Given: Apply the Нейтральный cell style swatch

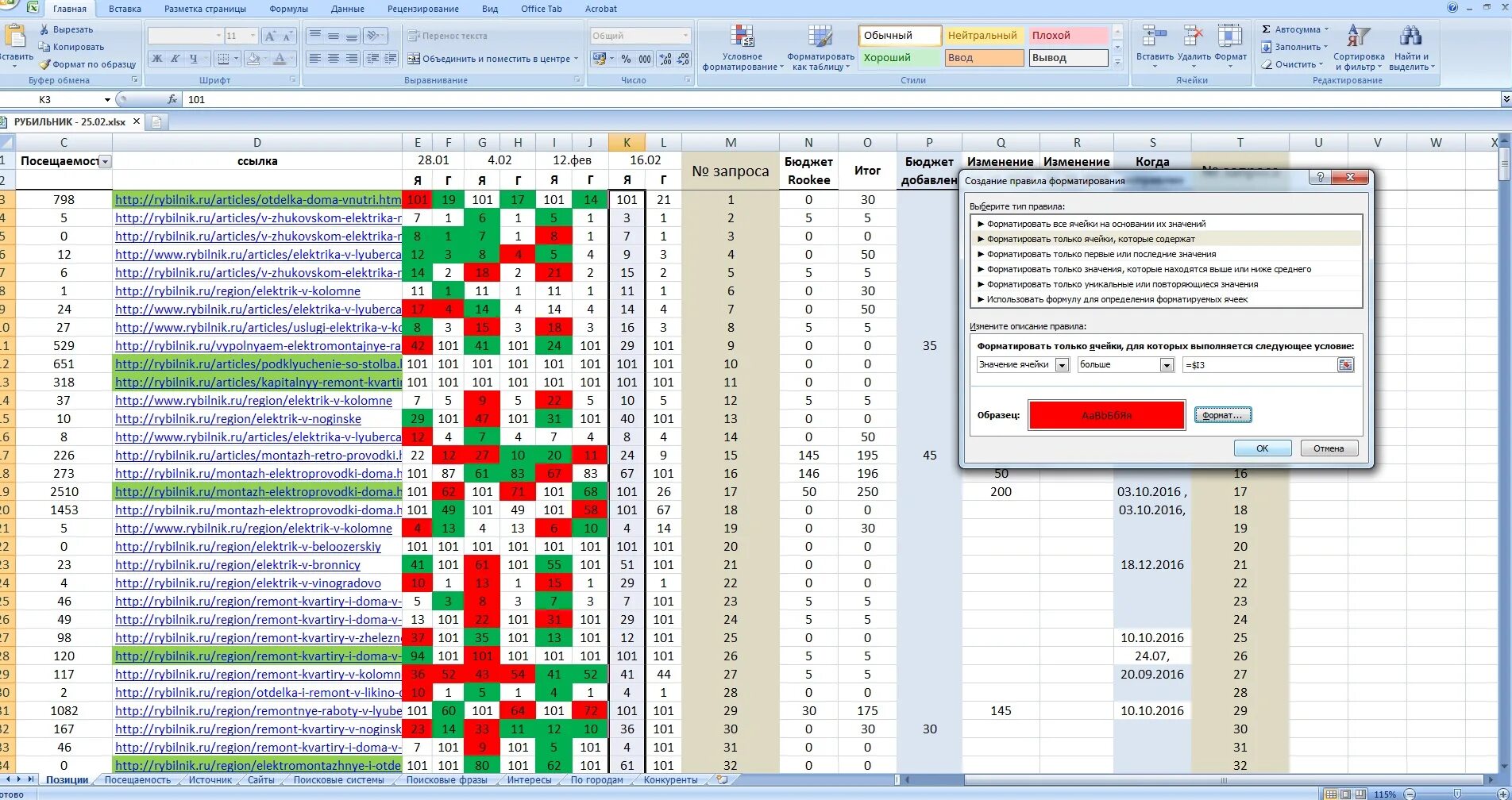Looking at the screenshot, I should pos(985,36).
